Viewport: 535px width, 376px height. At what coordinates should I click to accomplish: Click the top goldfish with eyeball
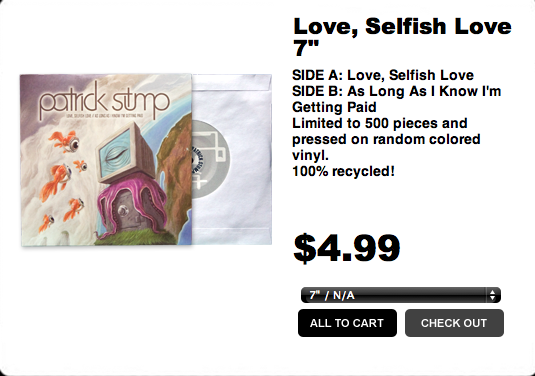(x=65, y=141)
